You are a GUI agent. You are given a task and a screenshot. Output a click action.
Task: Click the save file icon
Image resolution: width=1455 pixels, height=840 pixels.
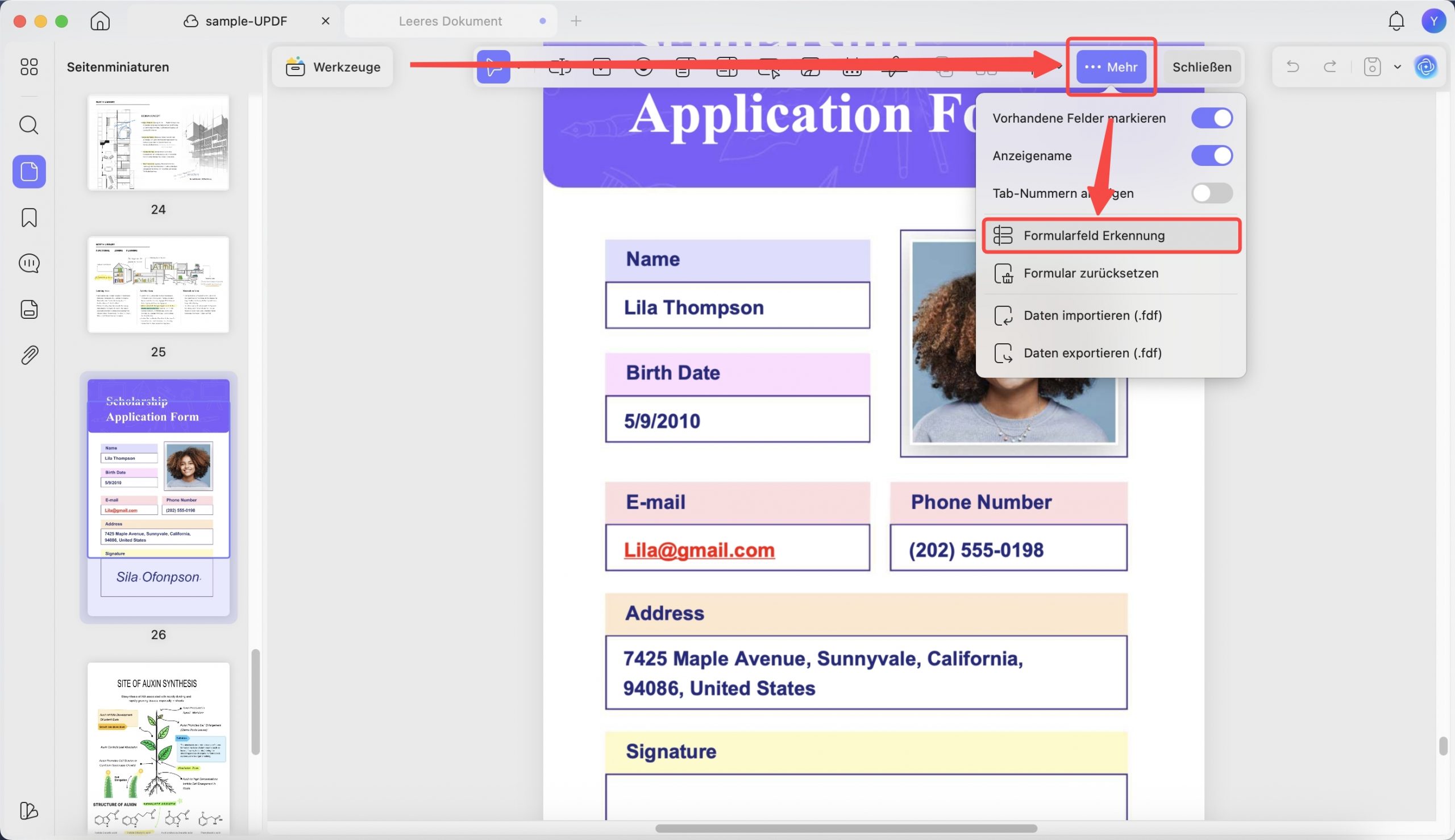[1372, 67]
